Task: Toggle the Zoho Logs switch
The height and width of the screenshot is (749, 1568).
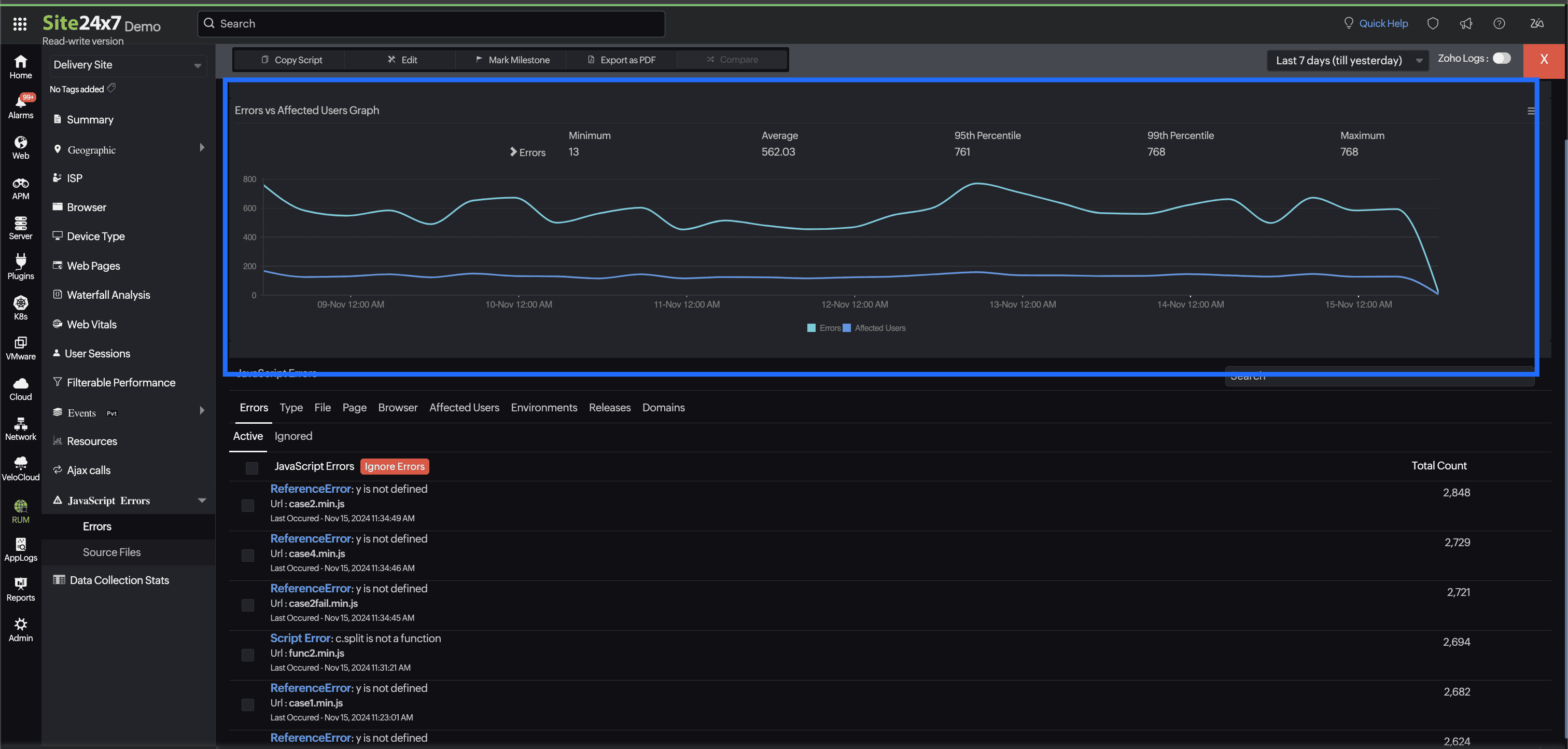Action: point(1501,59)
